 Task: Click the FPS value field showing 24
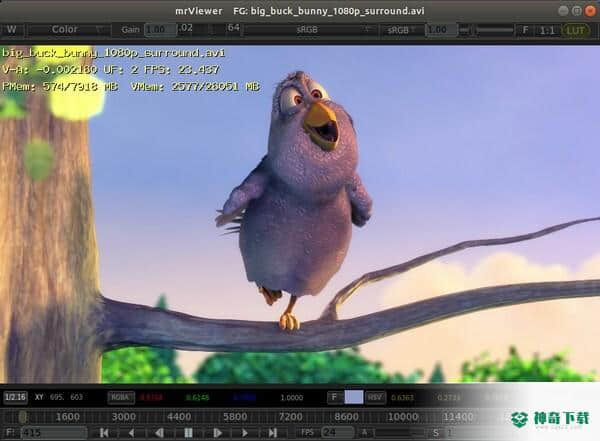(x=337, y=433)
